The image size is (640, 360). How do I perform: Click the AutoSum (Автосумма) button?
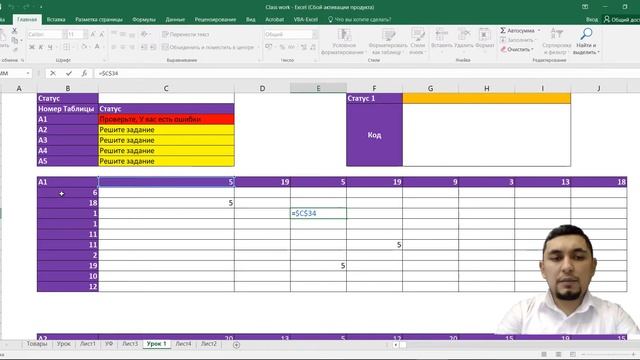517,31
